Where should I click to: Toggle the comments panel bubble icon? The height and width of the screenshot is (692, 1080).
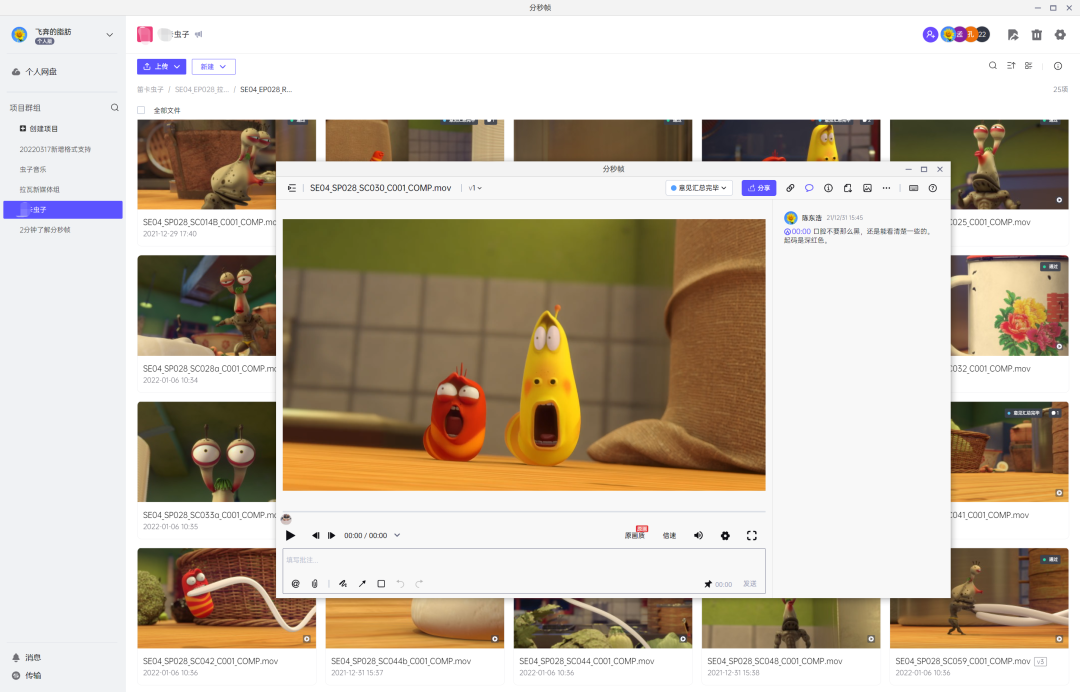[x=809, y=187]
